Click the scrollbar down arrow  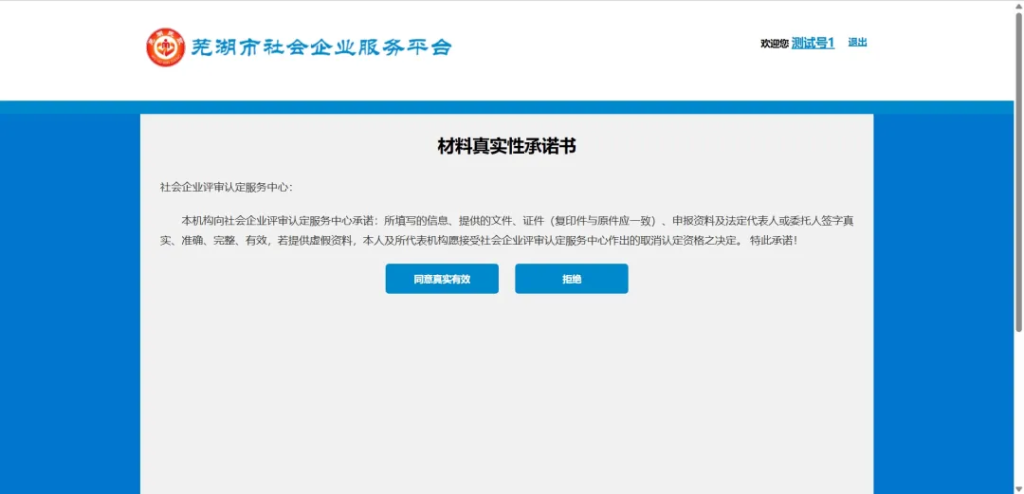pos(1019,489)
